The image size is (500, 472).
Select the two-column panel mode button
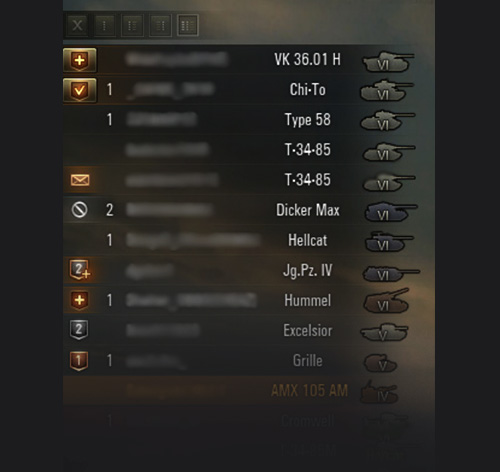pyautogui.click(x=132, y=25)
